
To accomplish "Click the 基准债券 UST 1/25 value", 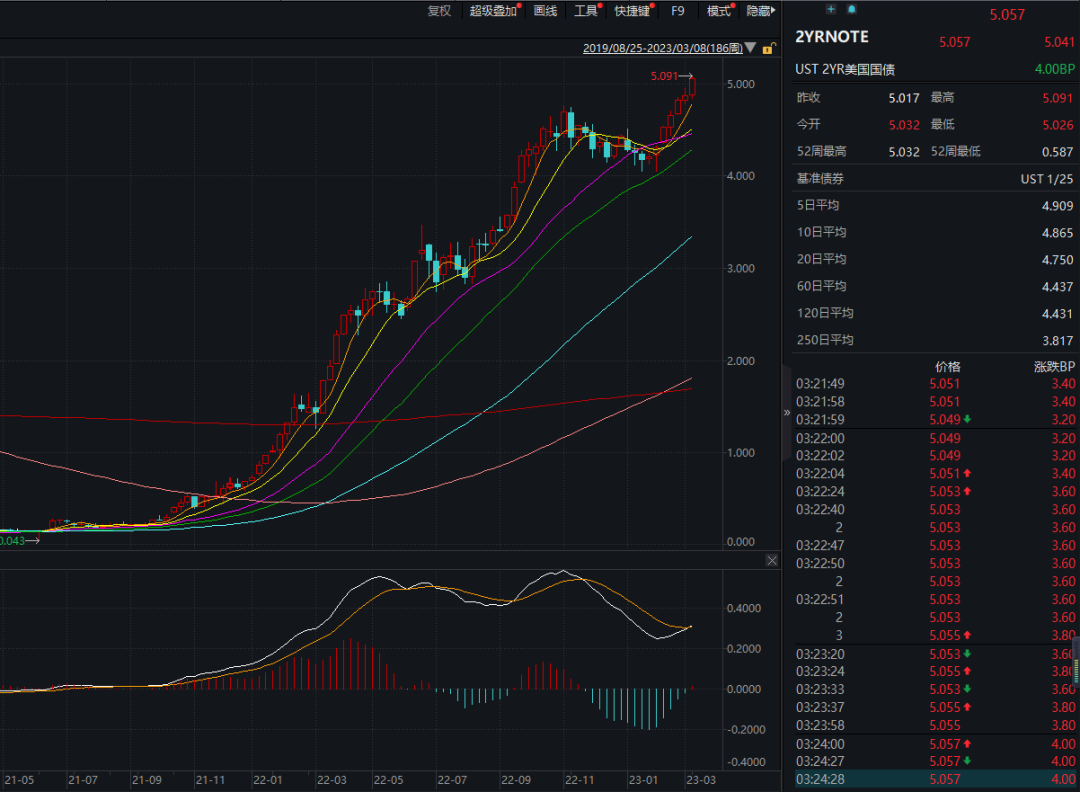I will pyautogui.click(x=1047, y=179).
